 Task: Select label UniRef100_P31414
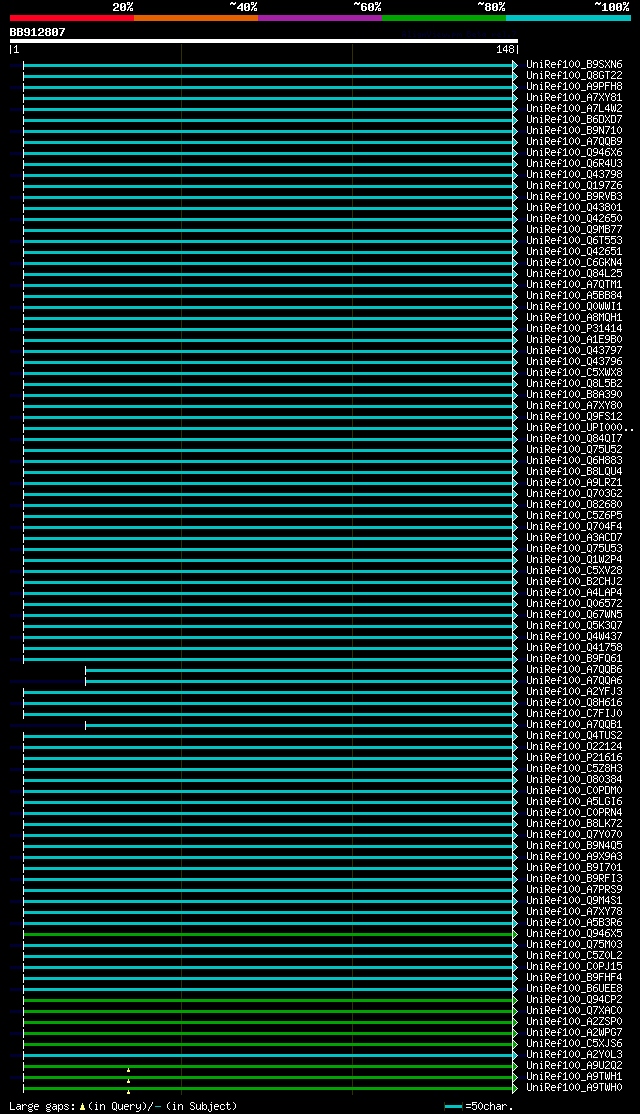(x=574, y=328)
